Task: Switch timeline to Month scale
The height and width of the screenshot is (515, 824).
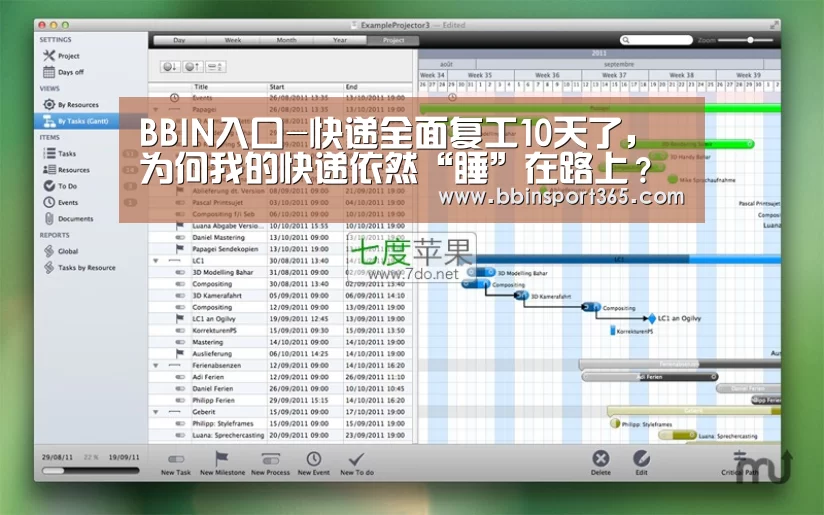Action: pyautogui.click(x=286, y=40)
